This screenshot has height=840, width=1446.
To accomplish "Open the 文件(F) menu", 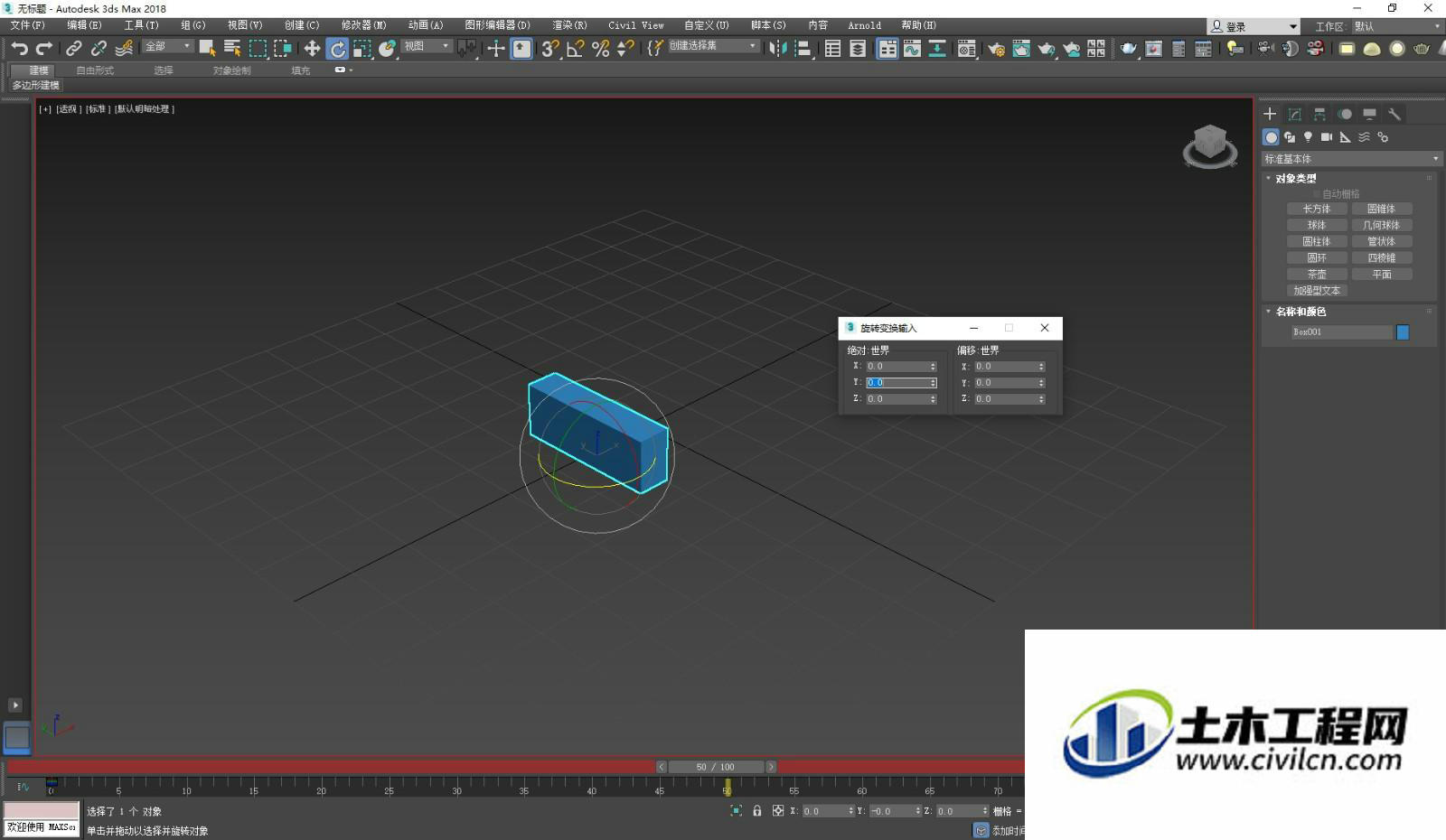I will pos(27,25).
